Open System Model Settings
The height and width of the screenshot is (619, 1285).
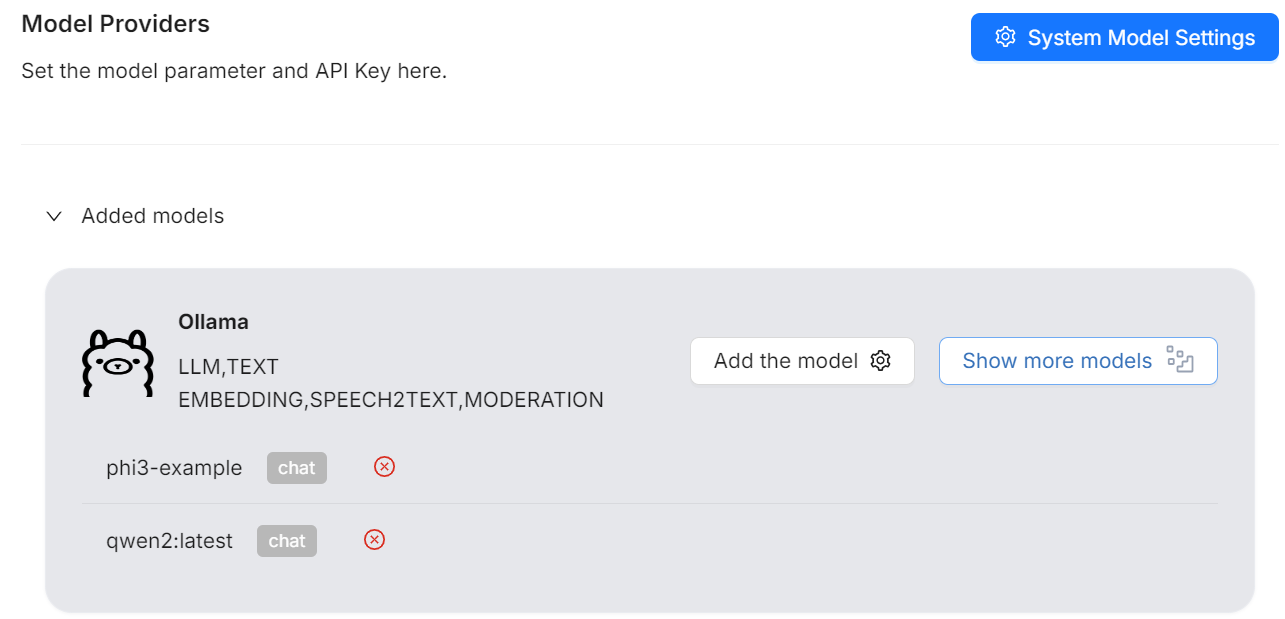[x=1124, y=38]
